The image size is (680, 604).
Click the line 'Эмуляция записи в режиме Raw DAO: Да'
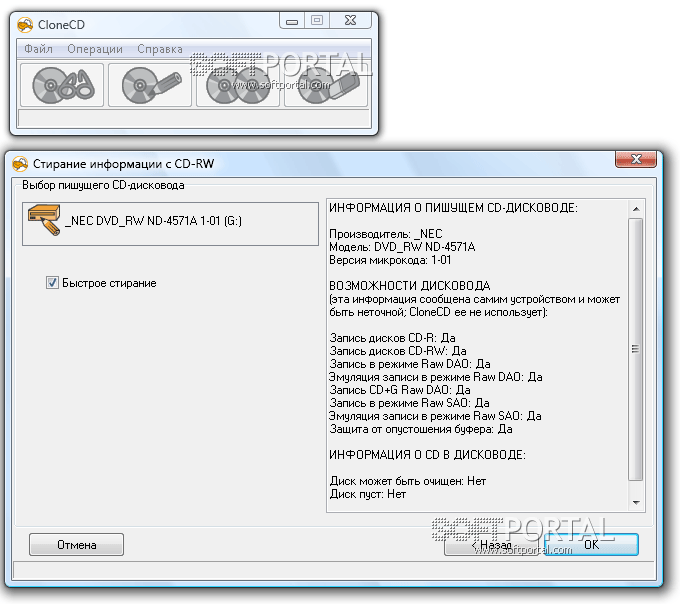(x=435, y=377)
